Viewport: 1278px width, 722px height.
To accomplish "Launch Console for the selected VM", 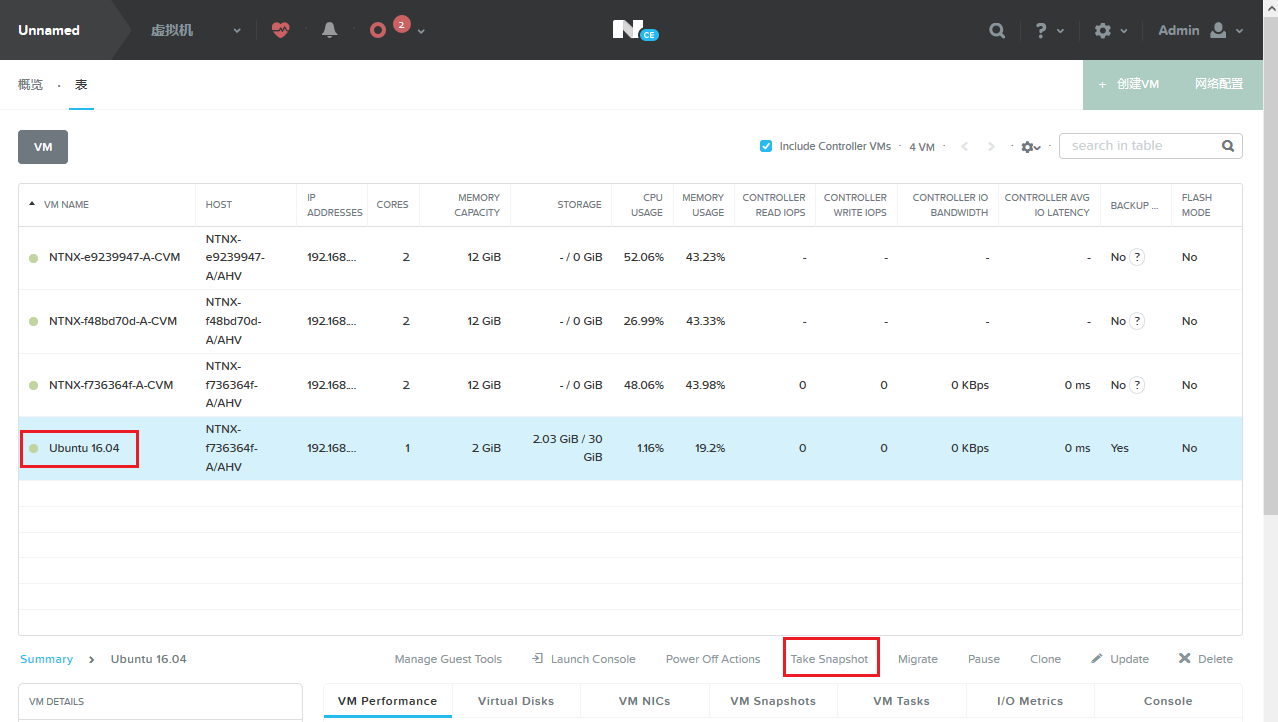I will (x=584, y=659).
